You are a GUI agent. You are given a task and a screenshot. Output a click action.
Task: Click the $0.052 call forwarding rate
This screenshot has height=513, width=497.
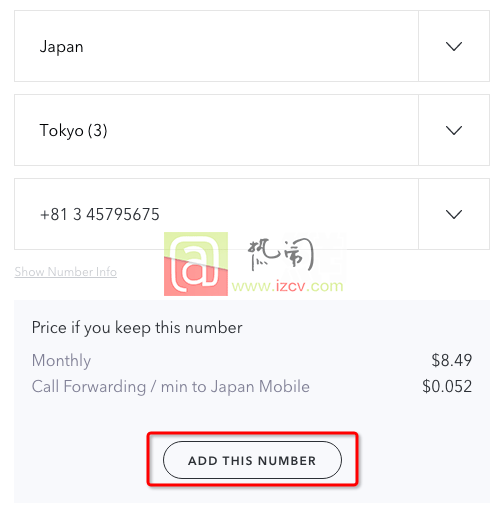point(447,386)
